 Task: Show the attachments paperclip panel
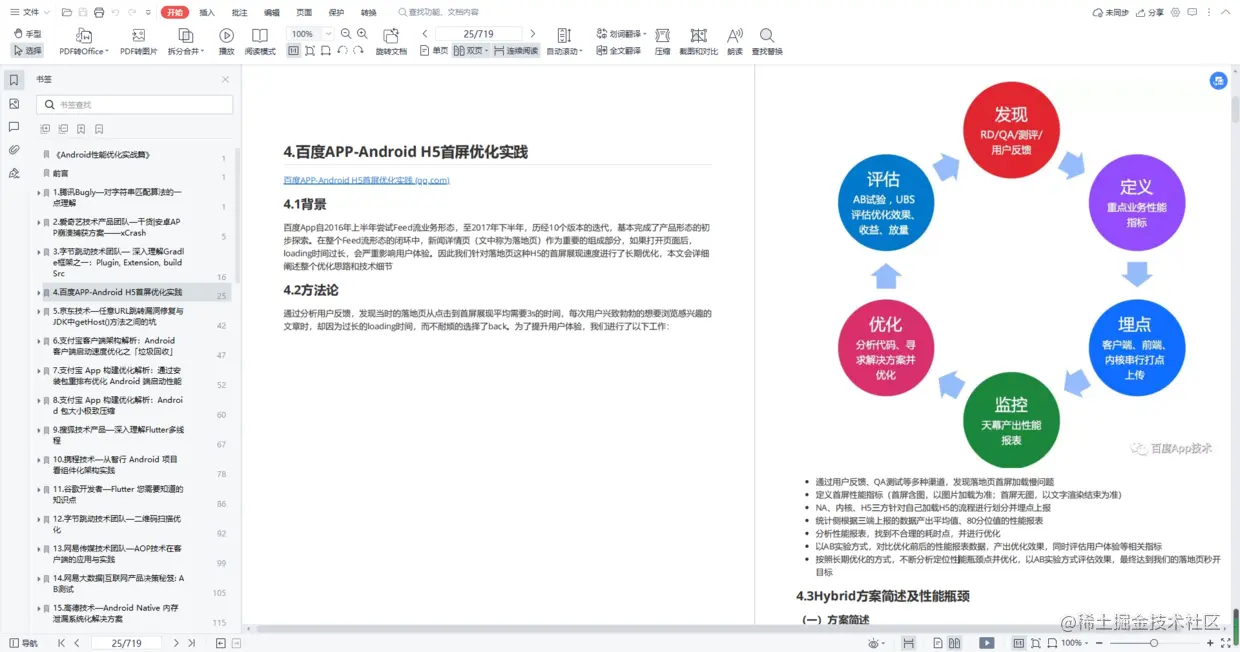(14, 150)
